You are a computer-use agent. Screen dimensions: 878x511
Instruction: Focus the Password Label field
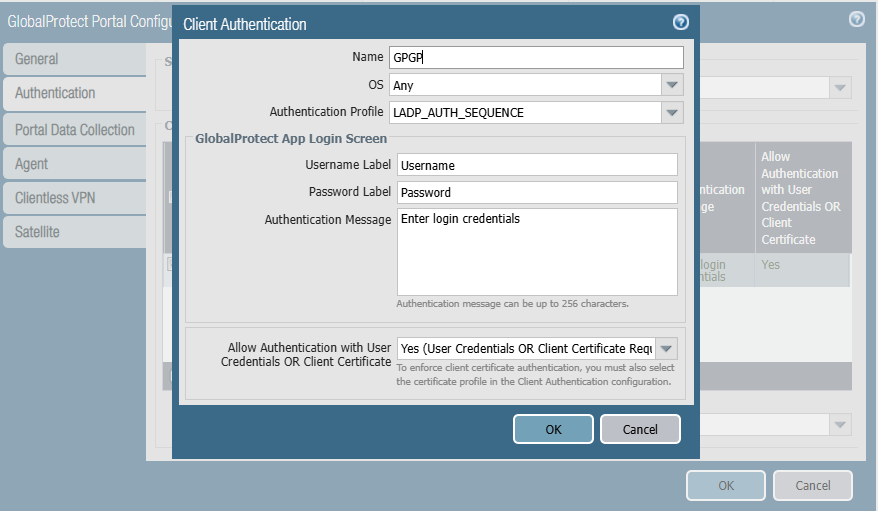click(537, 193)
